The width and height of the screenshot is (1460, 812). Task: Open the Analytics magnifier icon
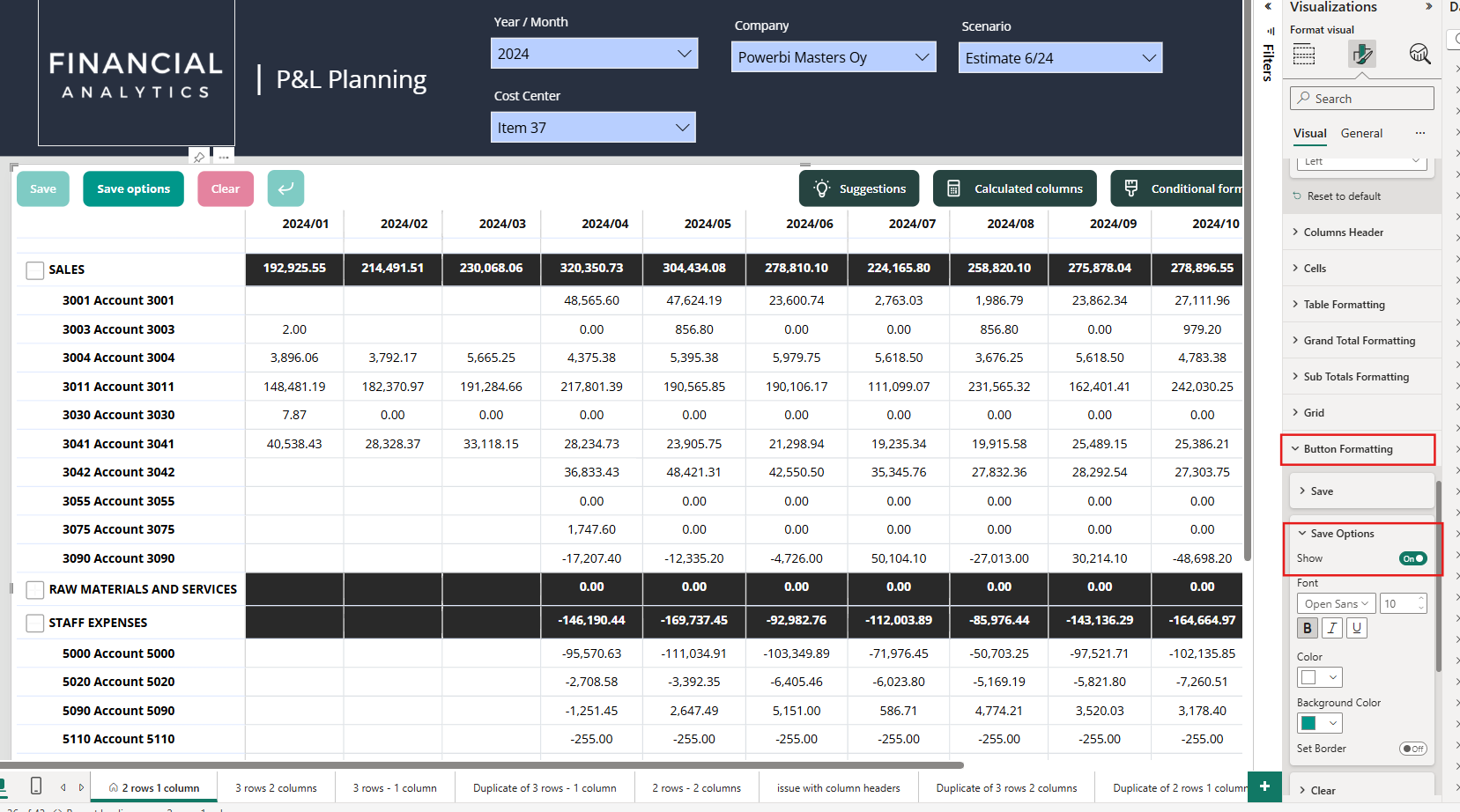pos(1419,55)
